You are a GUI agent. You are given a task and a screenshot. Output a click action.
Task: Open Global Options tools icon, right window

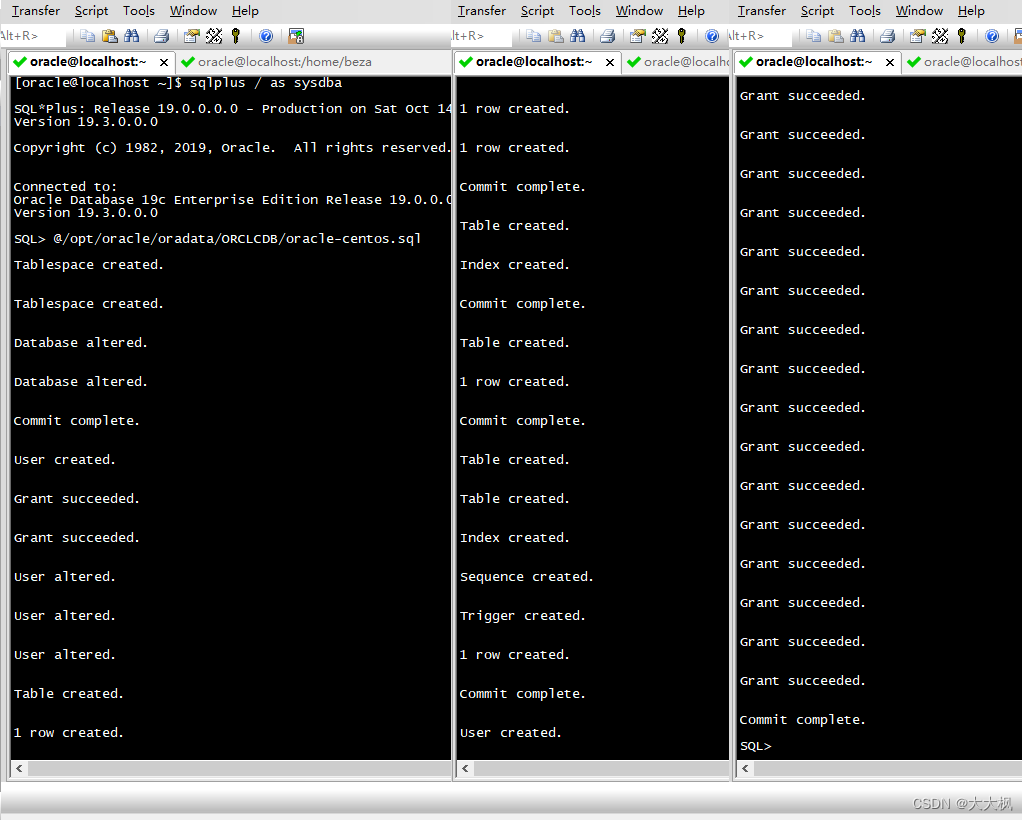(940, 36)
